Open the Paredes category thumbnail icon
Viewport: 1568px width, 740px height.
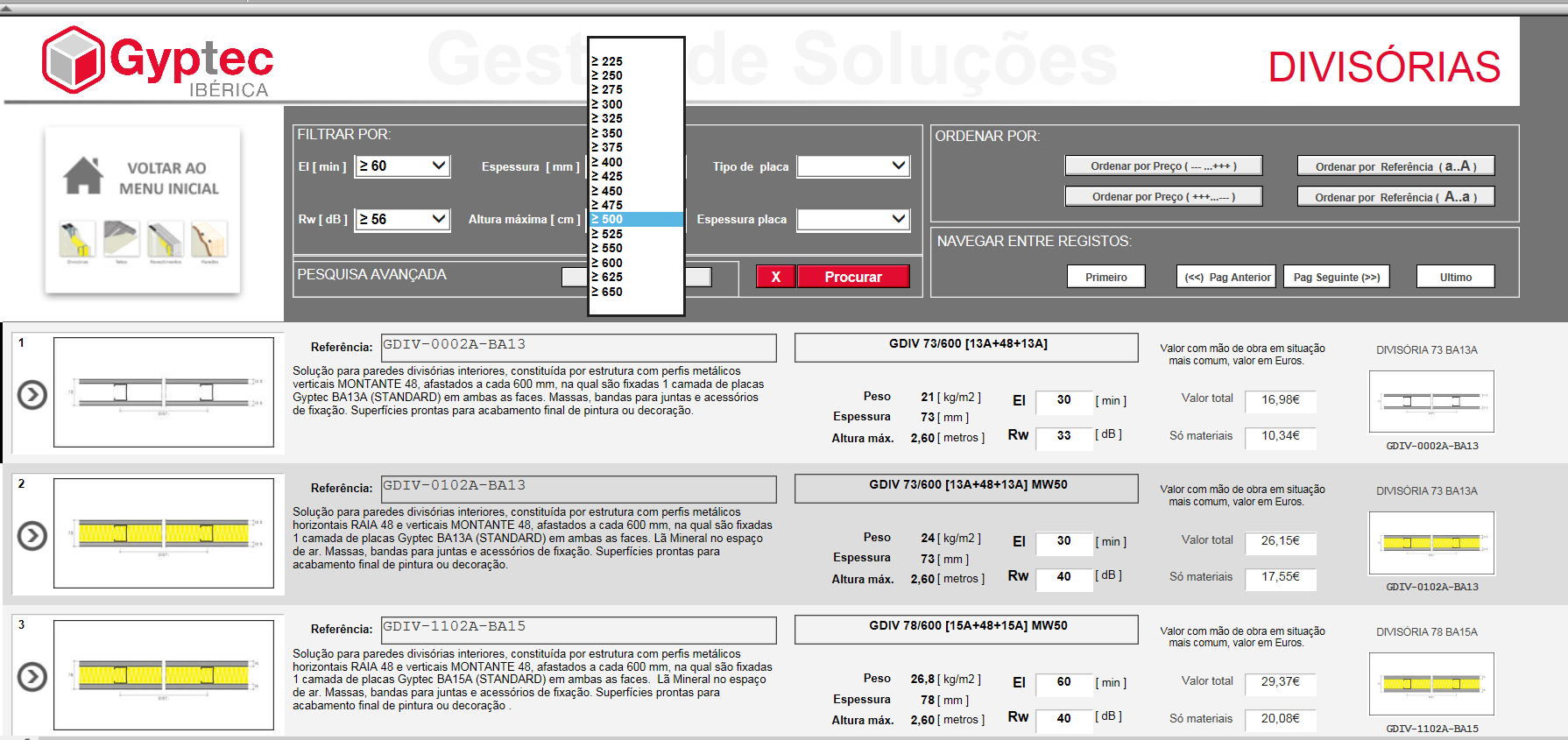(209, 240)
